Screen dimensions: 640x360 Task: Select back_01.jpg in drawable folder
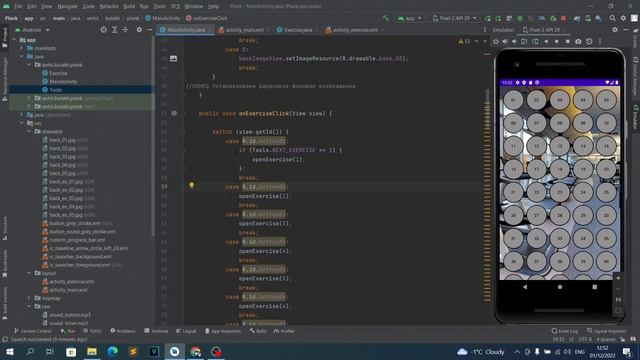tap(62, 140)
